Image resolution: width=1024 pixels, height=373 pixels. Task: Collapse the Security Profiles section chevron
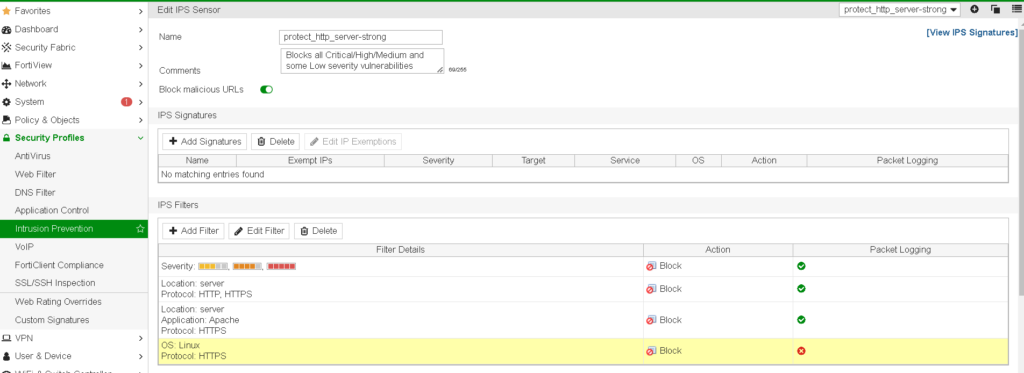tap(141, 138)
